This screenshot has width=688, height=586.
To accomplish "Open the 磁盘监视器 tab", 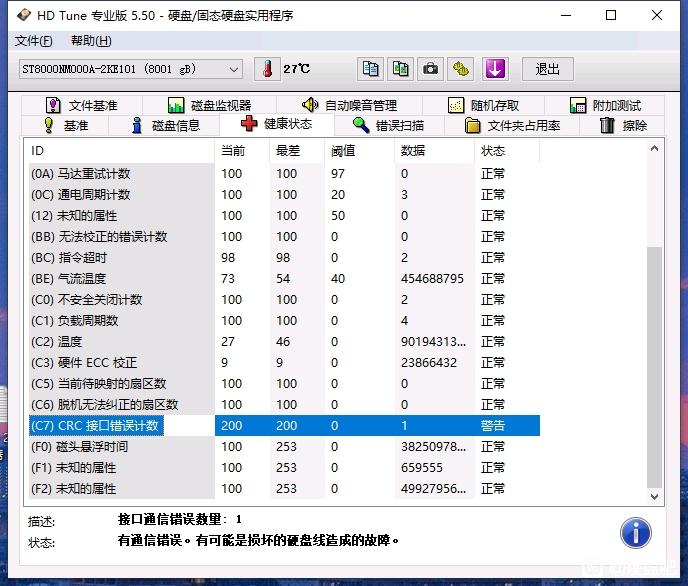I will pos(209,105).
